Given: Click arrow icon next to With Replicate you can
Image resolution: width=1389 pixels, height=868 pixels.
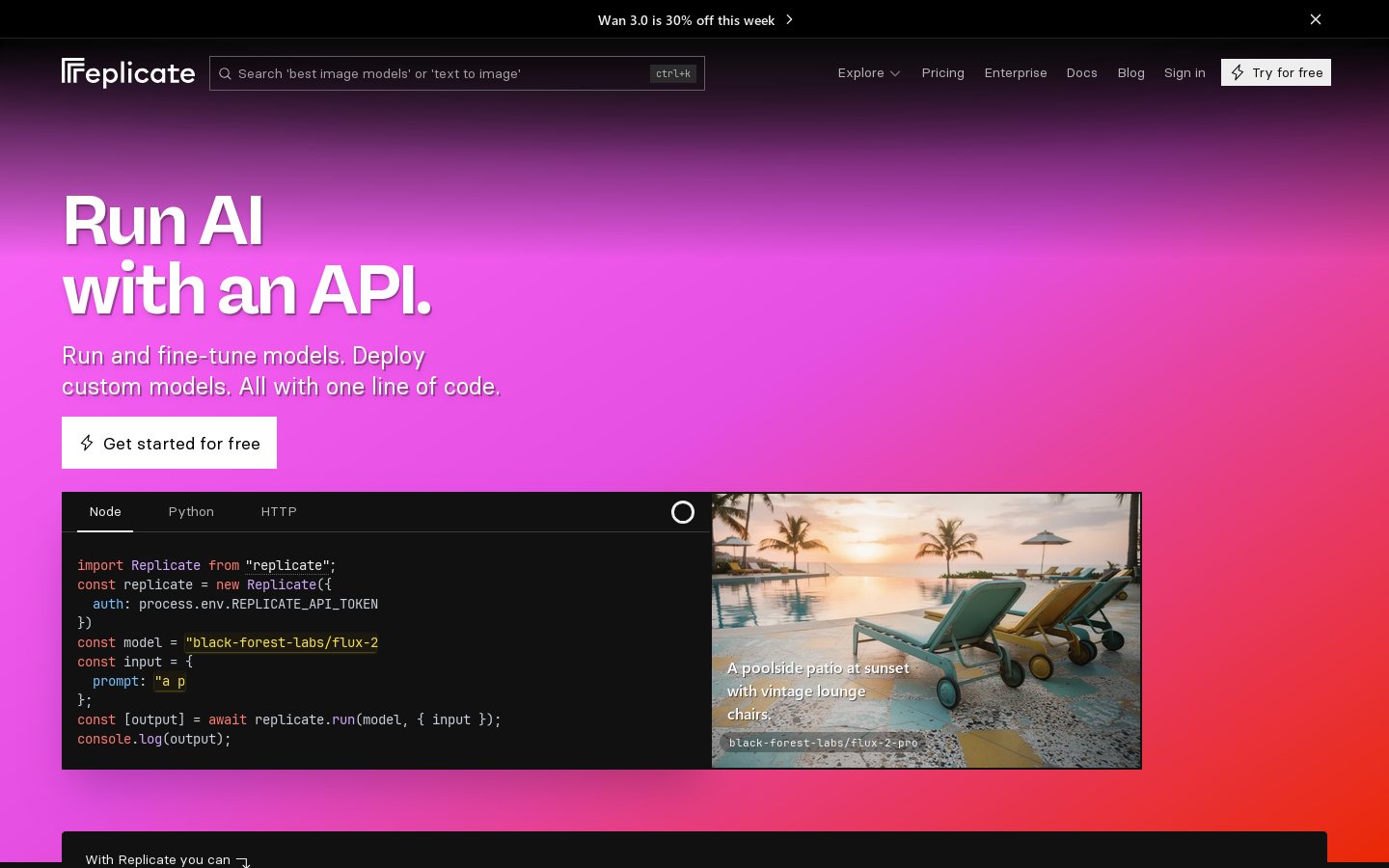Looking at the screenshot, I should tap(244, 861).
